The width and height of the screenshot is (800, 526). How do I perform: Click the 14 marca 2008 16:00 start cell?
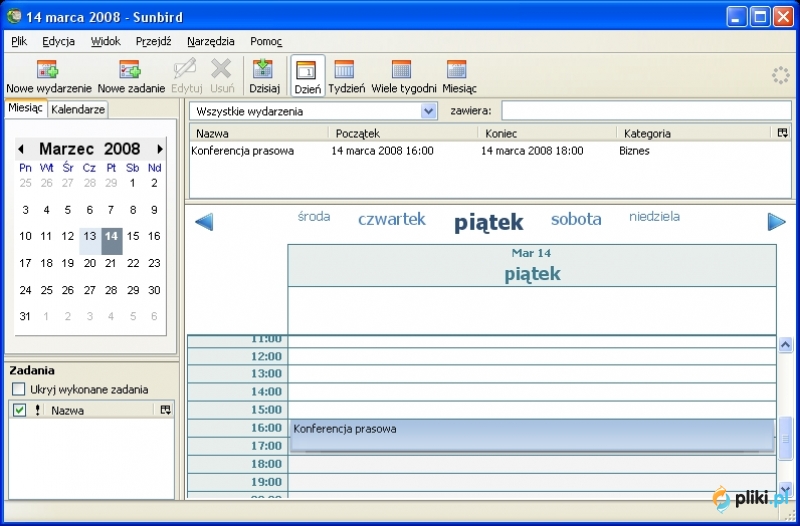(383, 151)
